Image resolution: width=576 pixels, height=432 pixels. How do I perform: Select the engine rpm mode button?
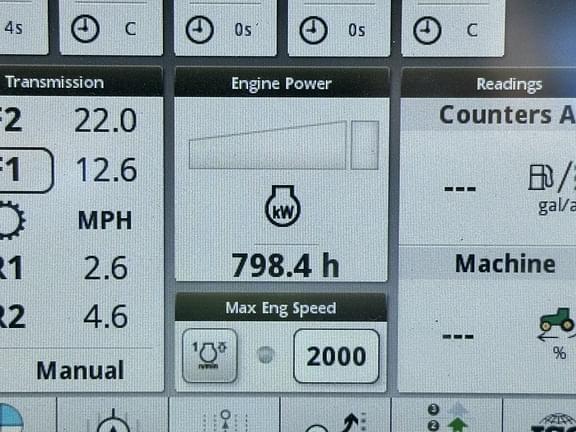pos(210,356)
